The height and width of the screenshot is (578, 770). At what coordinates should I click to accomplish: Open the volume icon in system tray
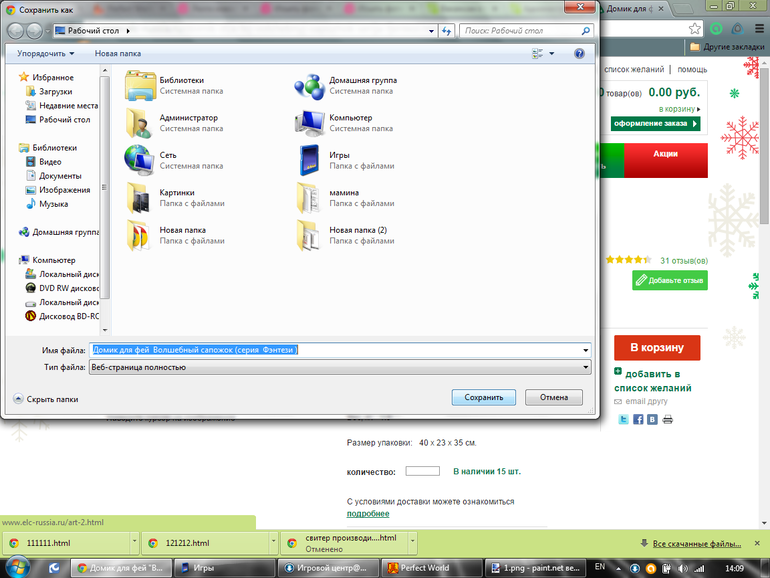[x=683, y=569]
